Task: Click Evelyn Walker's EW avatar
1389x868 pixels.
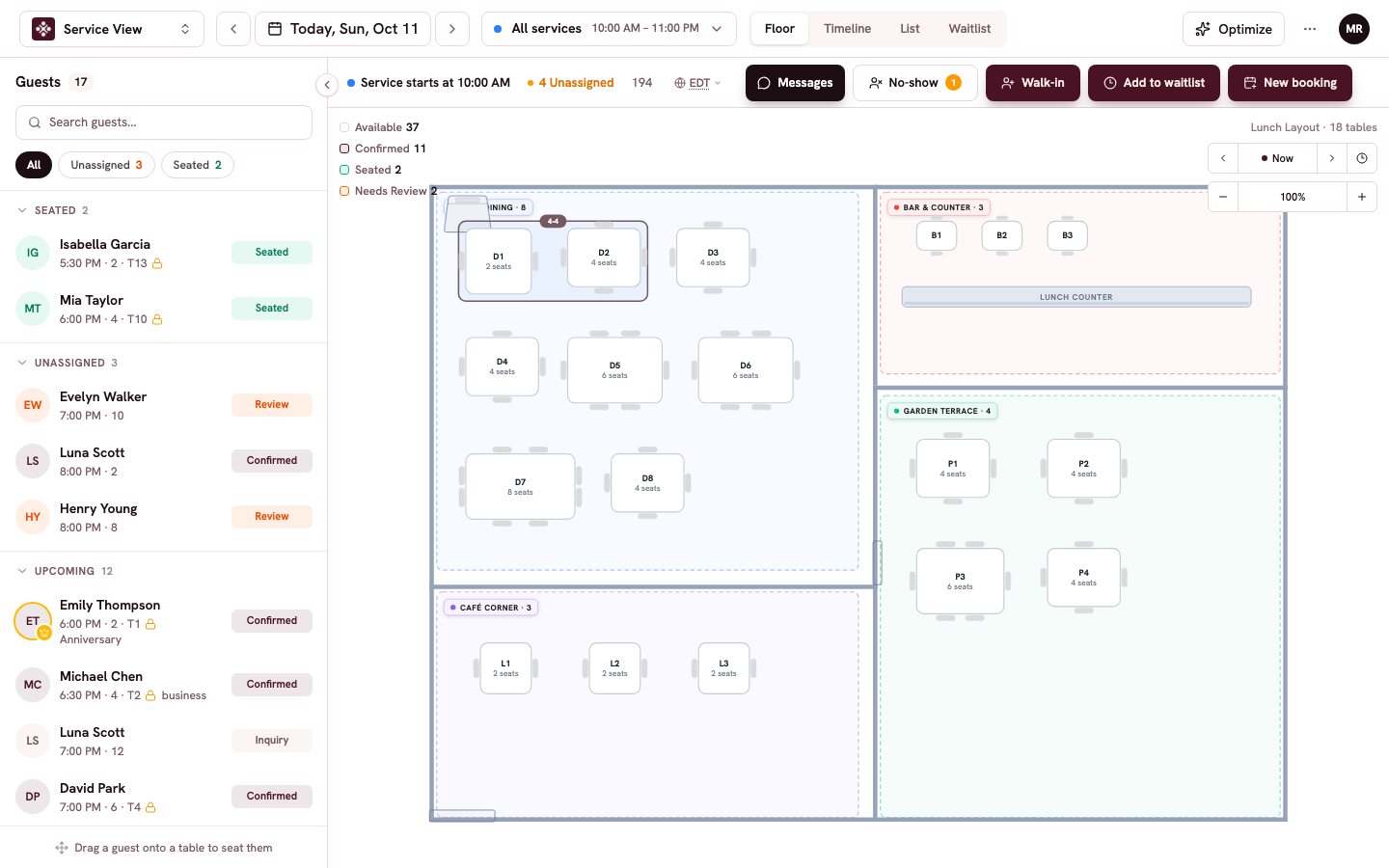Action: click(33, 405)
